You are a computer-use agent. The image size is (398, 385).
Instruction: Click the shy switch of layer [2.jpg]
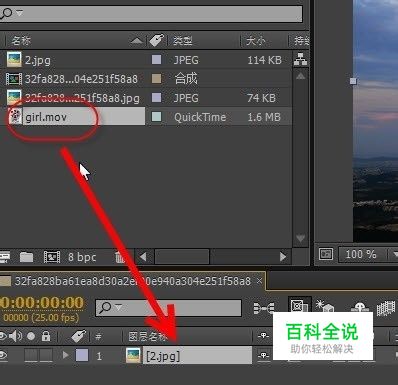(x=263, y=356)
